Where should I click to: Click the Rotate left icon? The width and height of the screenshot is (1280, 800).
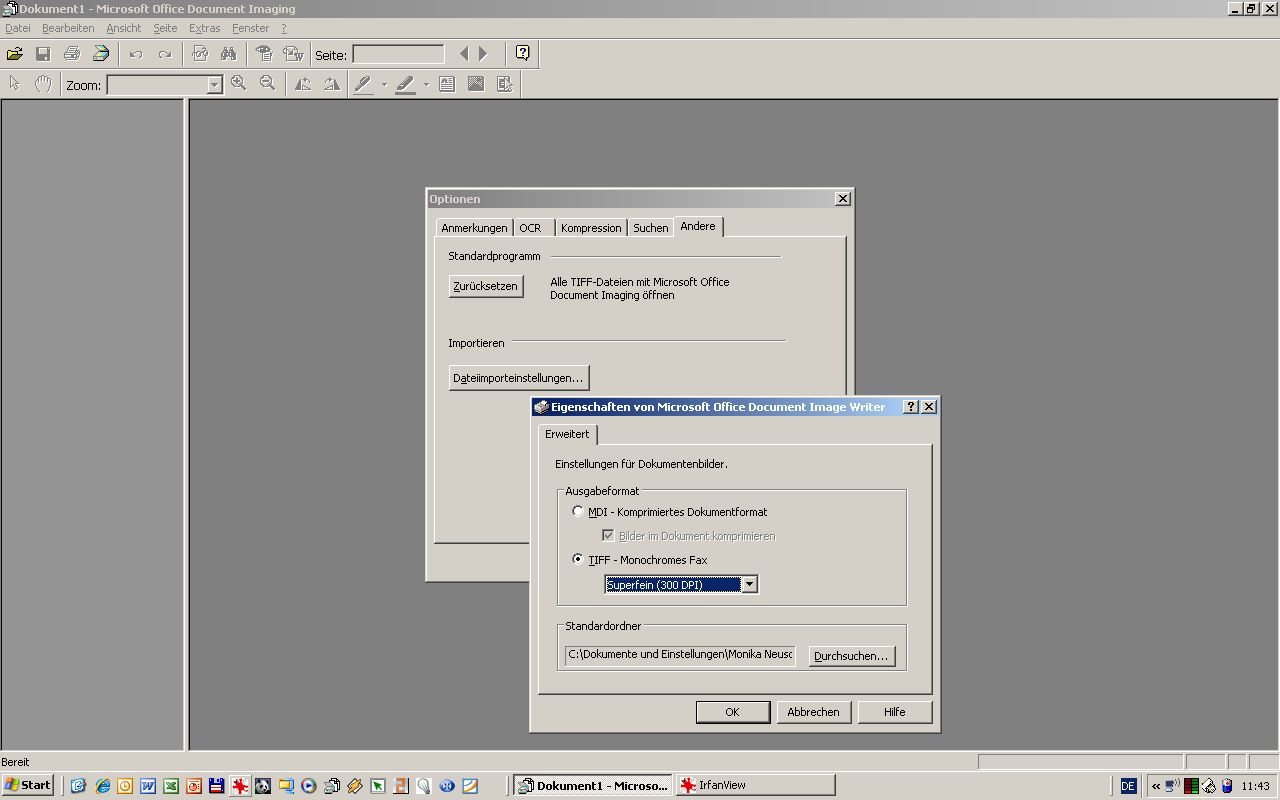pos(302,84)
